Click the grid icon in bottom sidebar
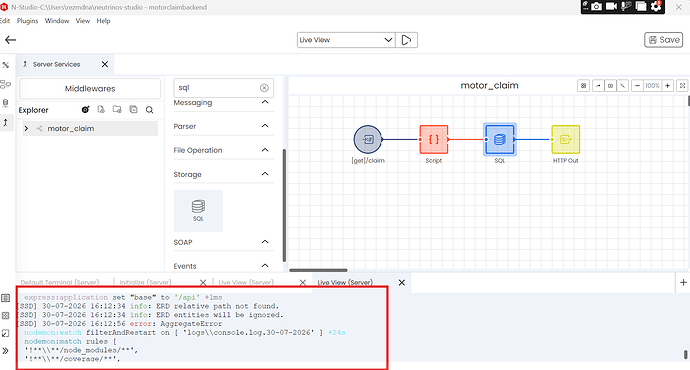 click(x=6, y=315)
